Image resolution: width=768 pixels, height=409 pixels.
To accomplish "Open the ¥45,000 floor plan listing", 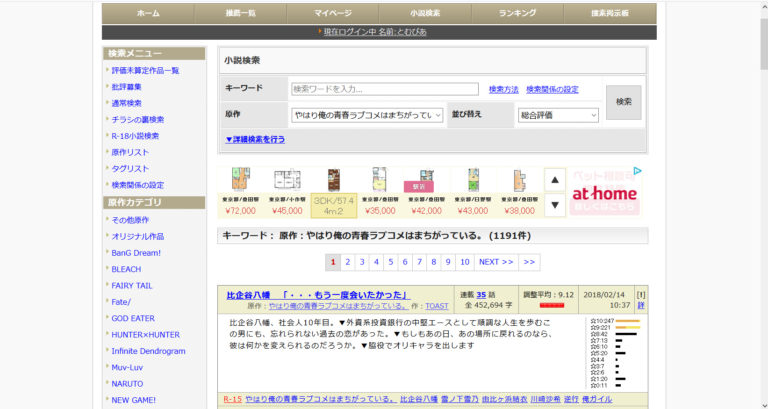I will [287, 192].
